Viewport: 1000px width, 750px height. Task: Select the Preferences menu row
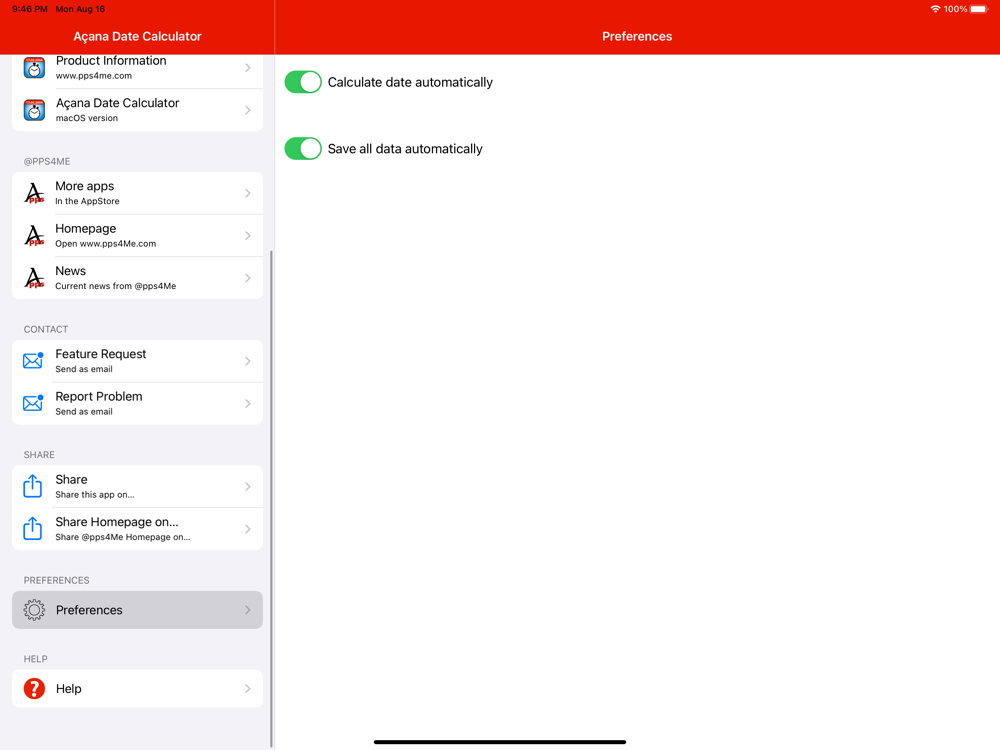tap(137, 610)
